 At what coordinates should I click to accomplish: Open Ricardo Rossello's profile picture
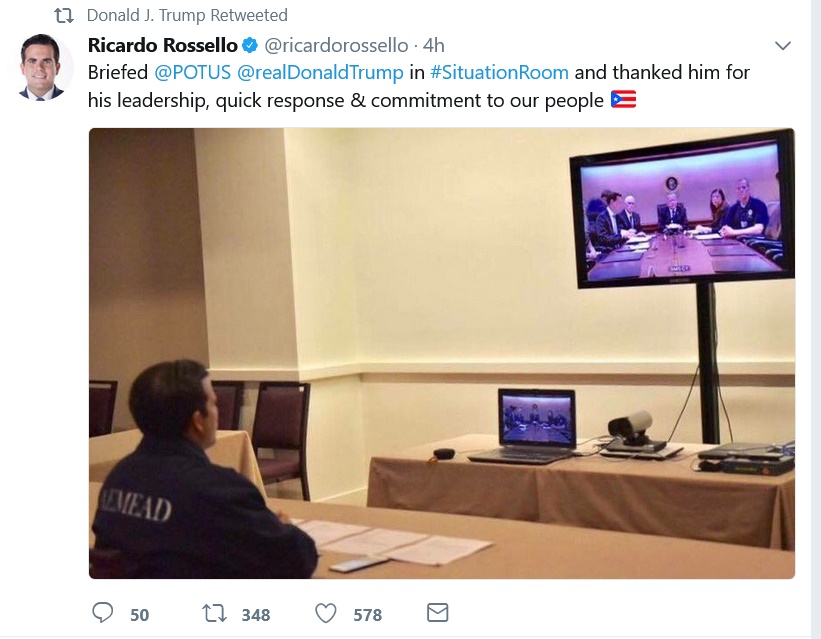coord(41,67)
